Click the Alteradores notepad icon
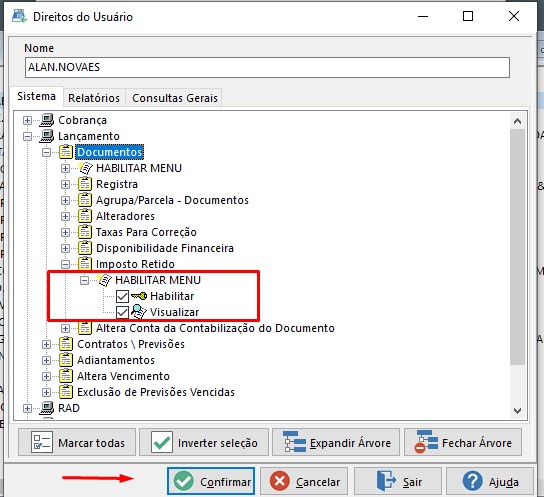Image resolution: width=544 pixels, height=497 pixels. click(85, 216)
